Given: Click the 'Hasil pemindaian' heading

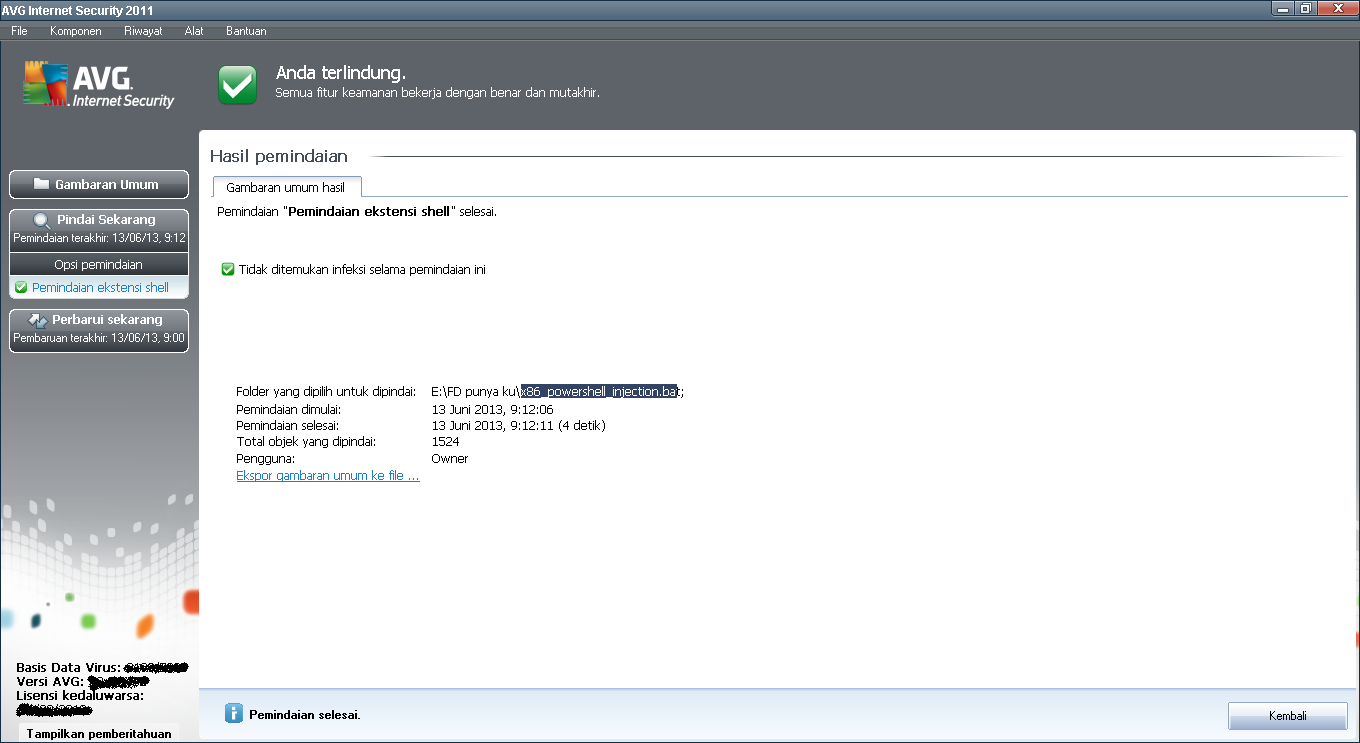Looking at the screenshot, I should tap(279, 156).
